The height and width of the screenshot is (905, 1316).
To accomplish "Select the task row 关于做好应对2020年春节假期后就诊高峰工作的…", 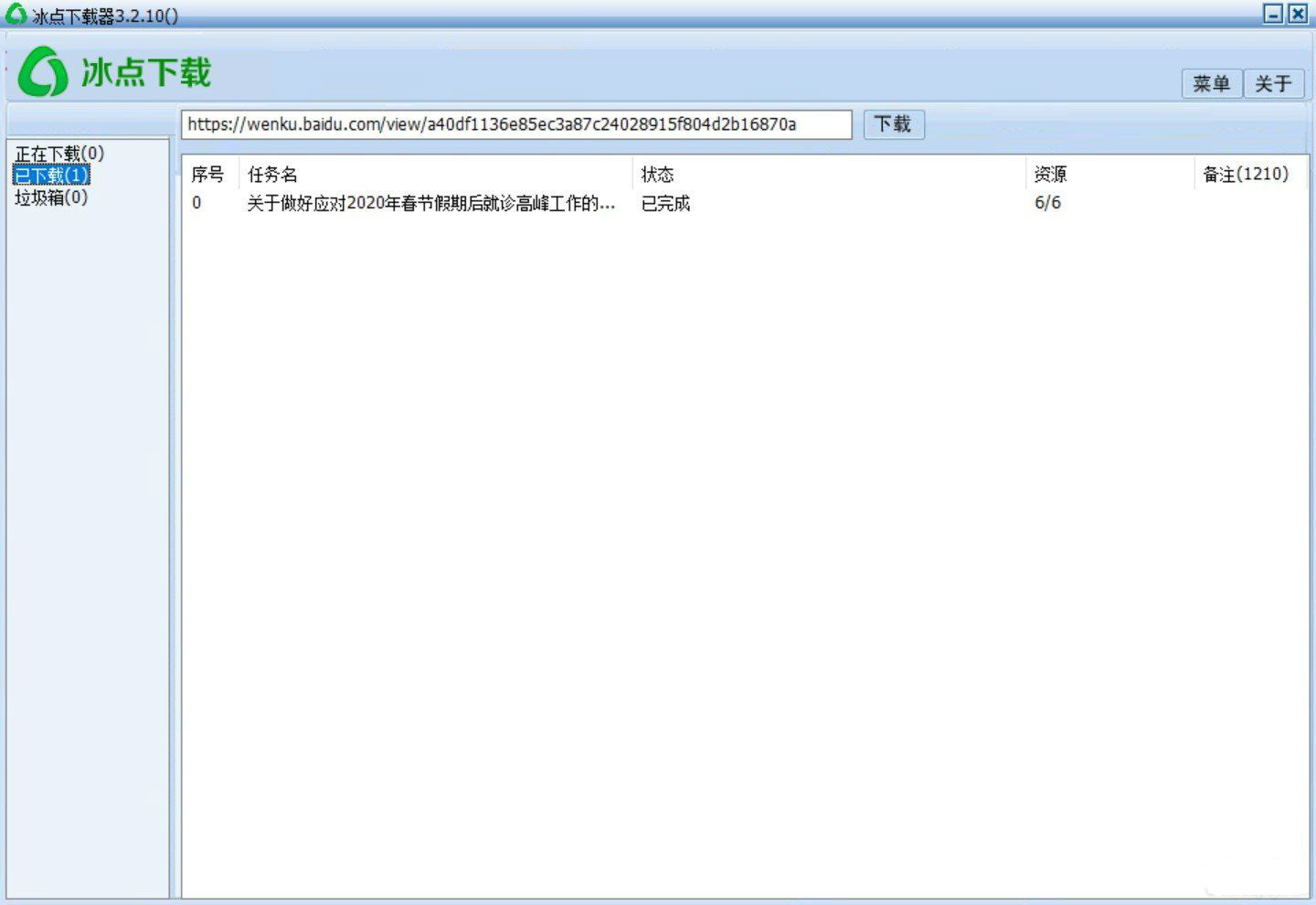I will [744, 203].
